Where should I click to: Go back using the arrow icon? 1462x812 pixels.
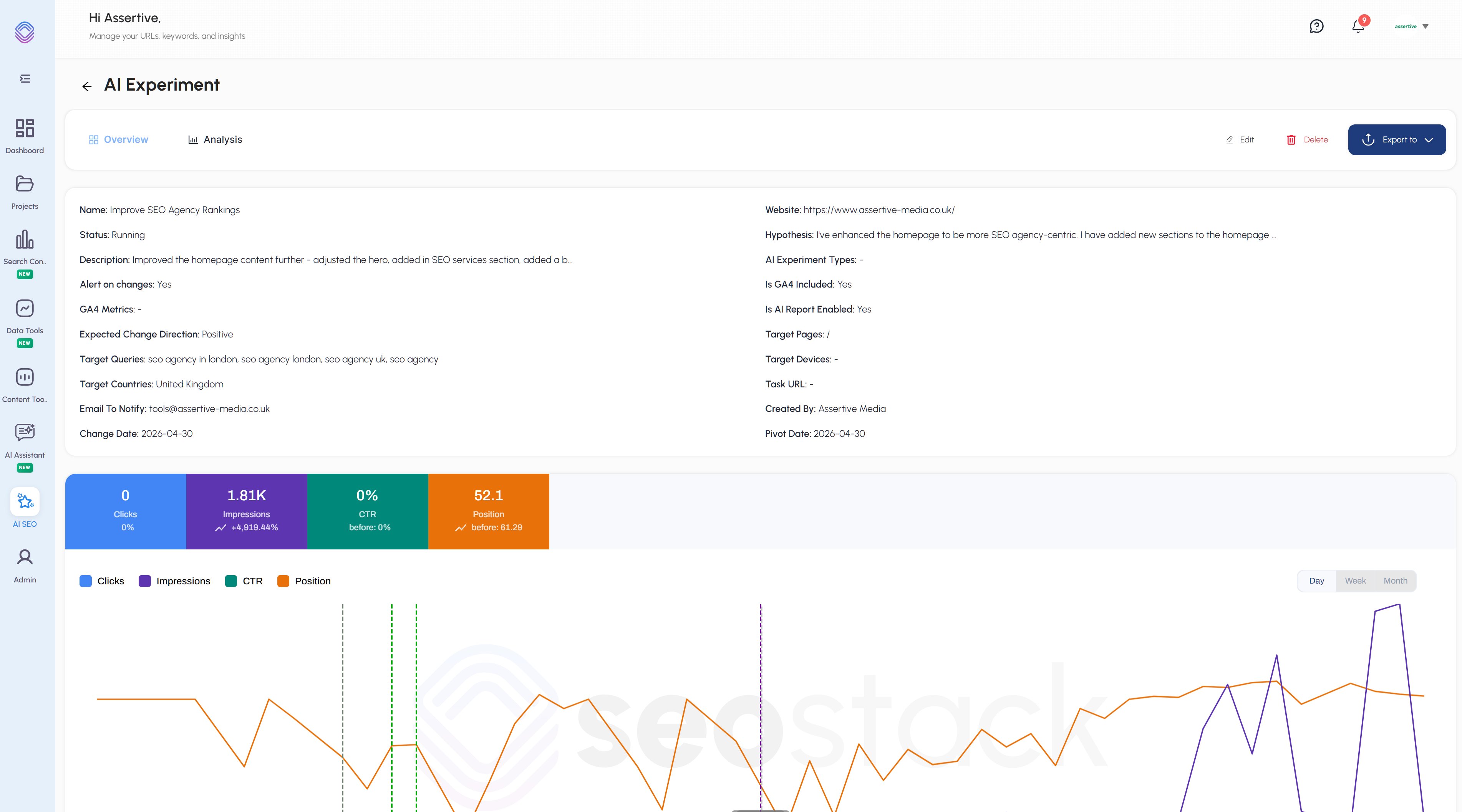tap(87, 86)
